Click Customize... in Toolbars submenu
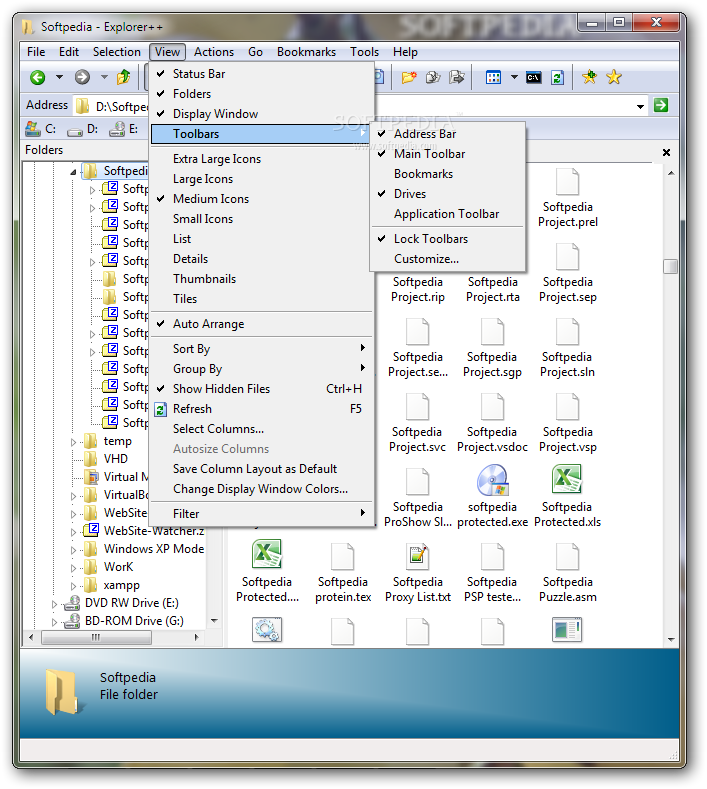This screenshot has height=789, width=707. [x=448, y=259]
